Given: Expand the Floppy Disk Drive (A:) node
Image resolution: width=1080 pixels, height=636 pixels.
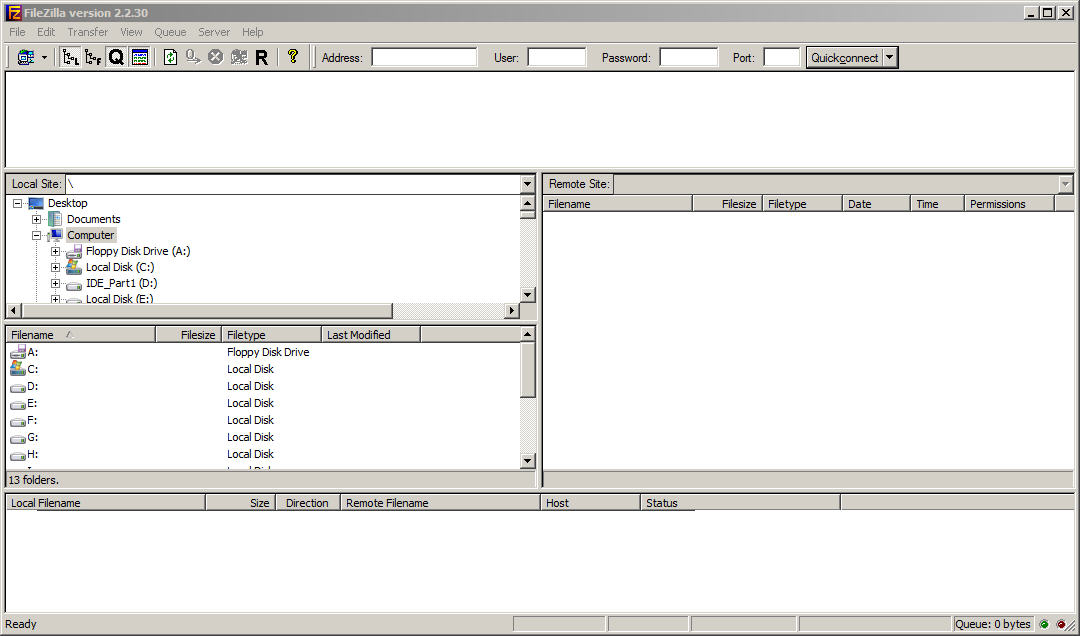Looking at the screenshot, I should (x=56, y=252).
